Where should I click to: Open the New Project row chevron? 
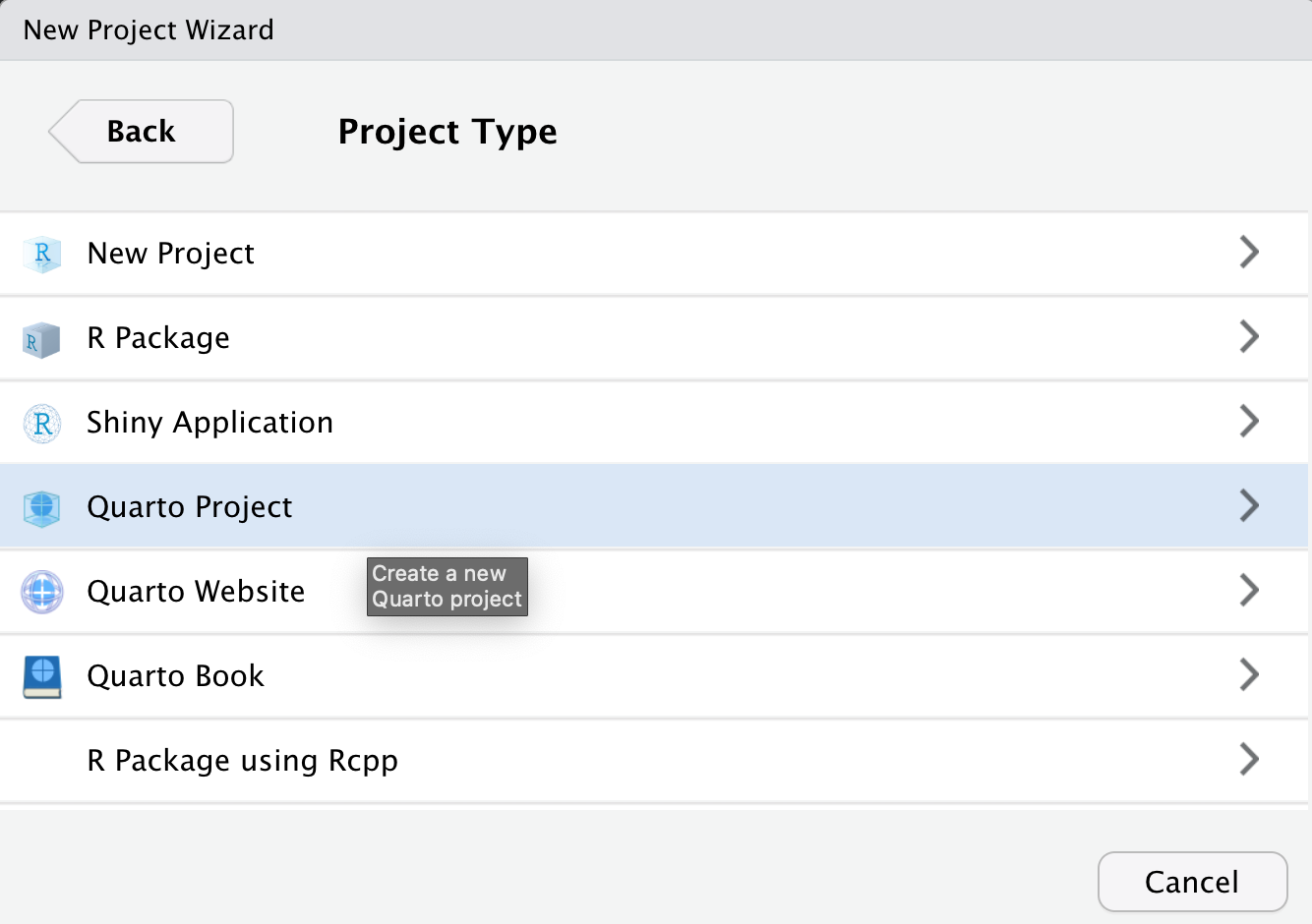[1249, 253]
